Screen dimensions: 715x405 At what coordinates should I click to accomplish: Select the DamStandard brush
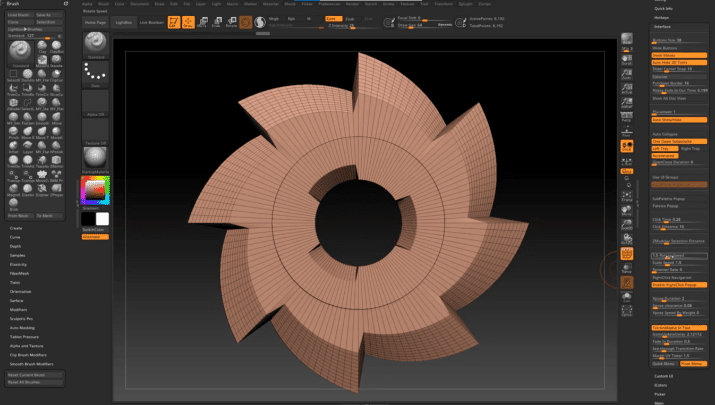point(28,76)
